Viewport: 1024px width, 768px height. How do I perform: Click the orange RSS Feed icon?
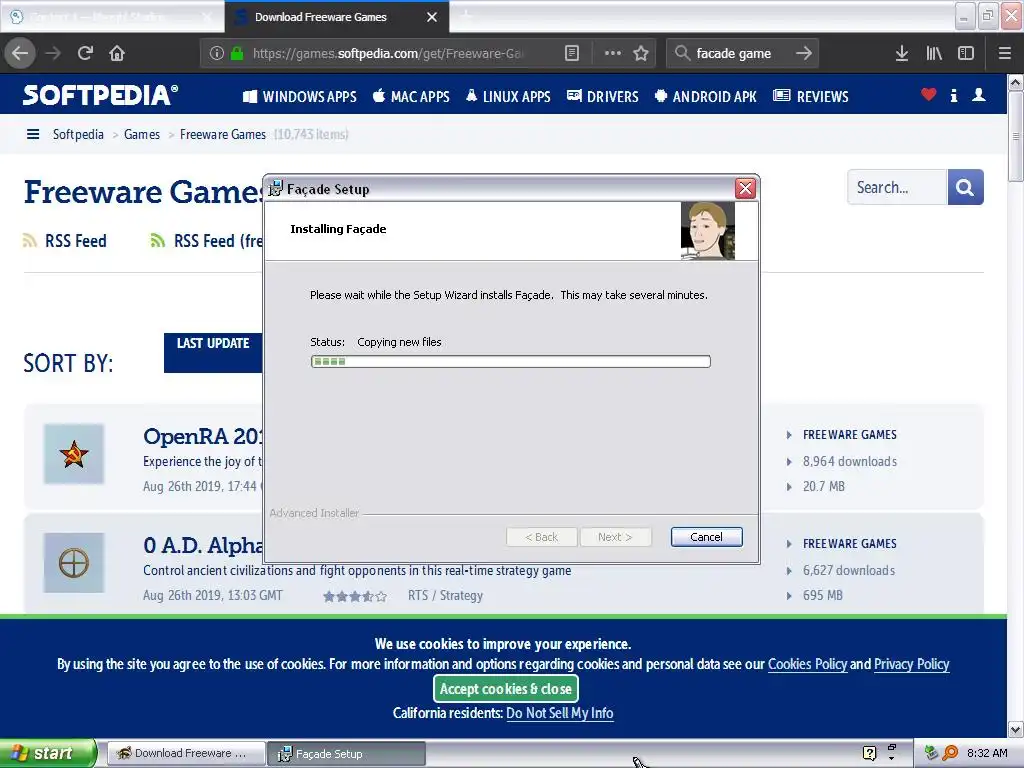pyautogui.click(x=30, y=241)
